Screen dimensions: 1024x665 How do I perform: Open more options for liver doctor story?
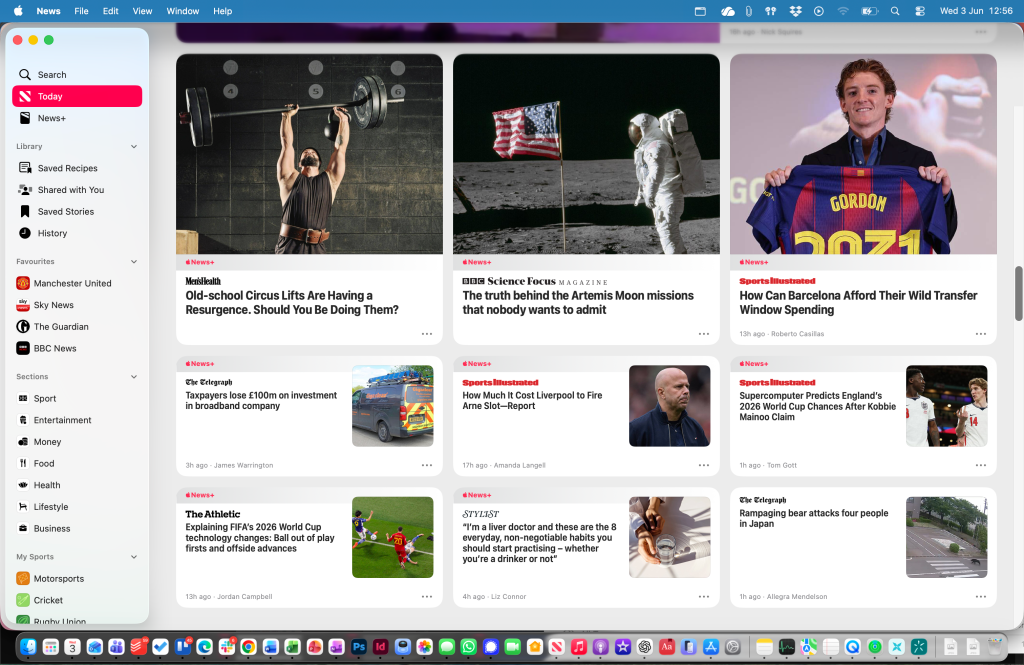click(x=703, y=596)
